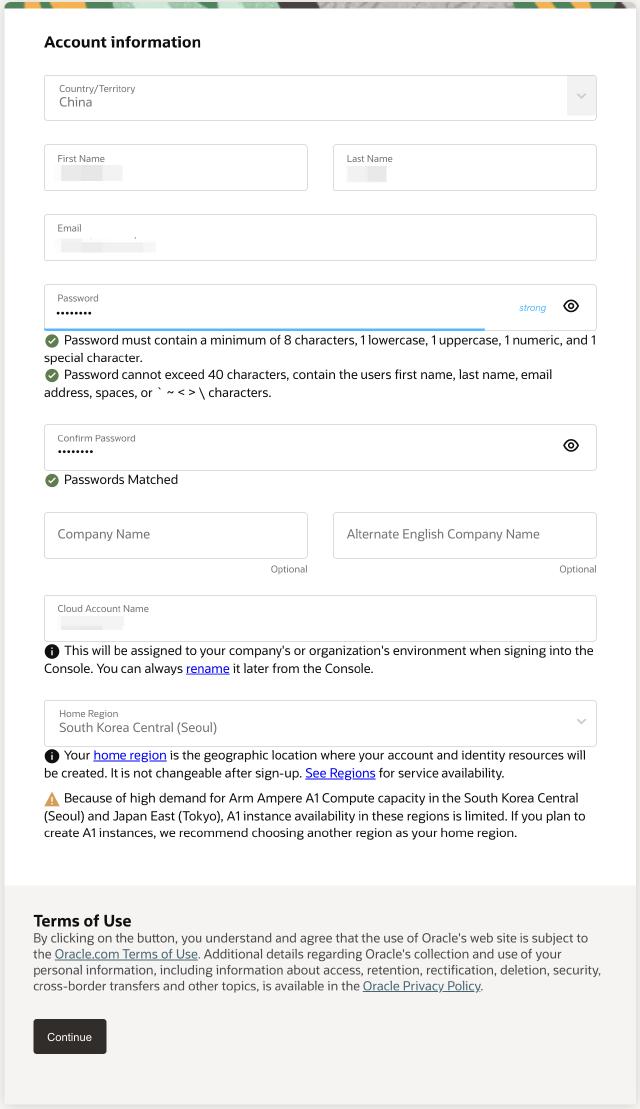640x1109 pixels.
Task: Reveal the Confirm Password text
Action: pos(571,446)
